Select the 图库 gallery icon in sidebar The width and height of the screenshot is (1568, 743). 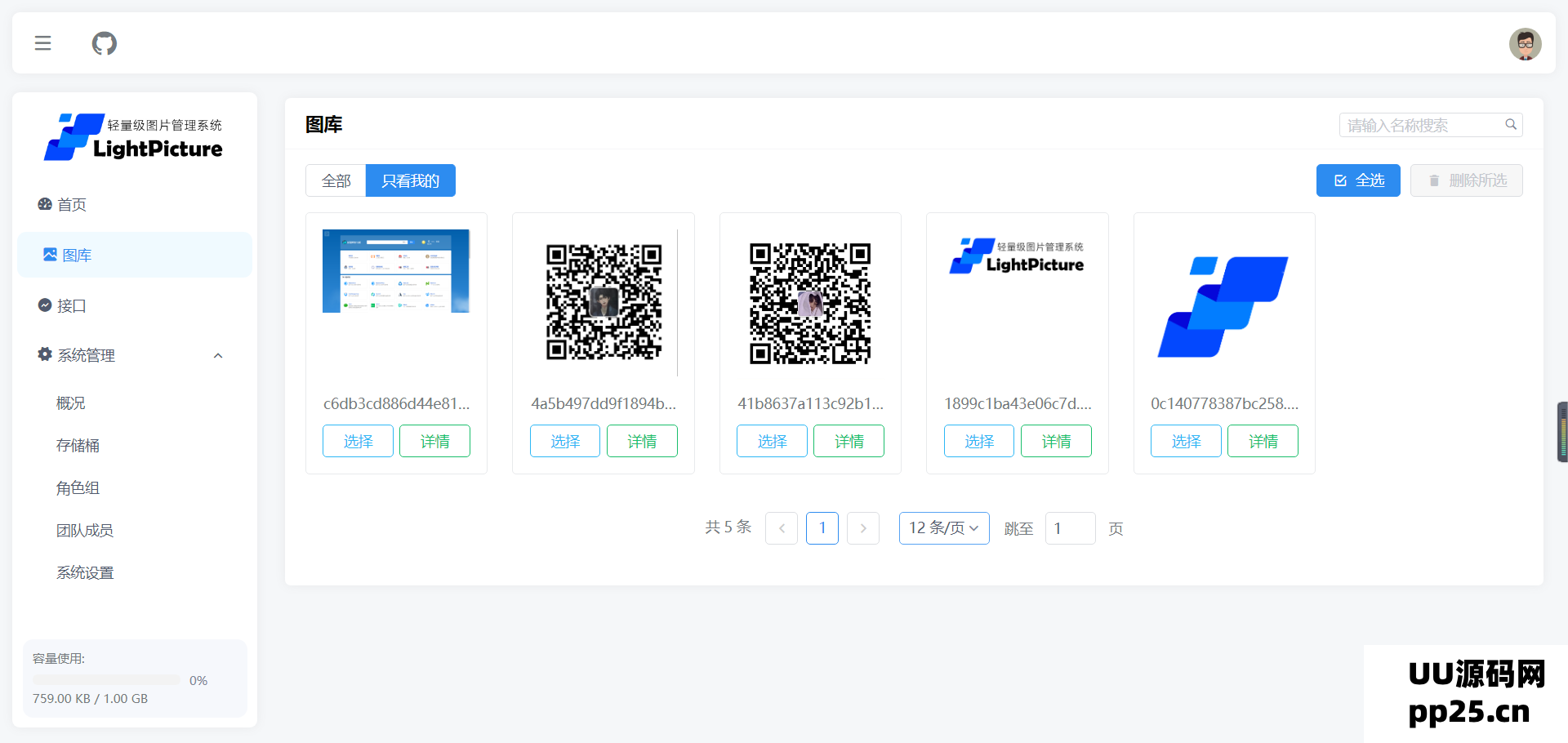[x=49, y=255]
